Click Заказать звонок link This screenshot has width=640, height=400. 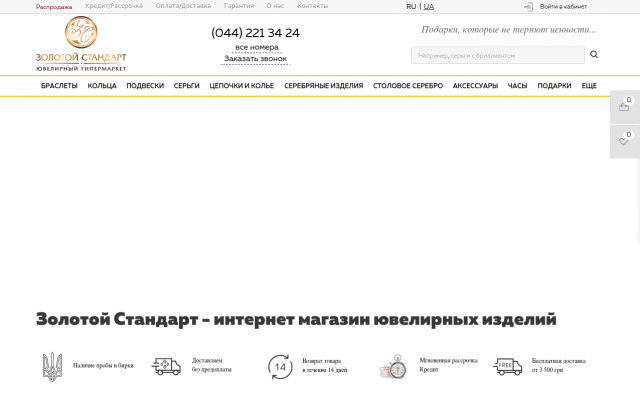pyautogui.click(x=256, y=59)
